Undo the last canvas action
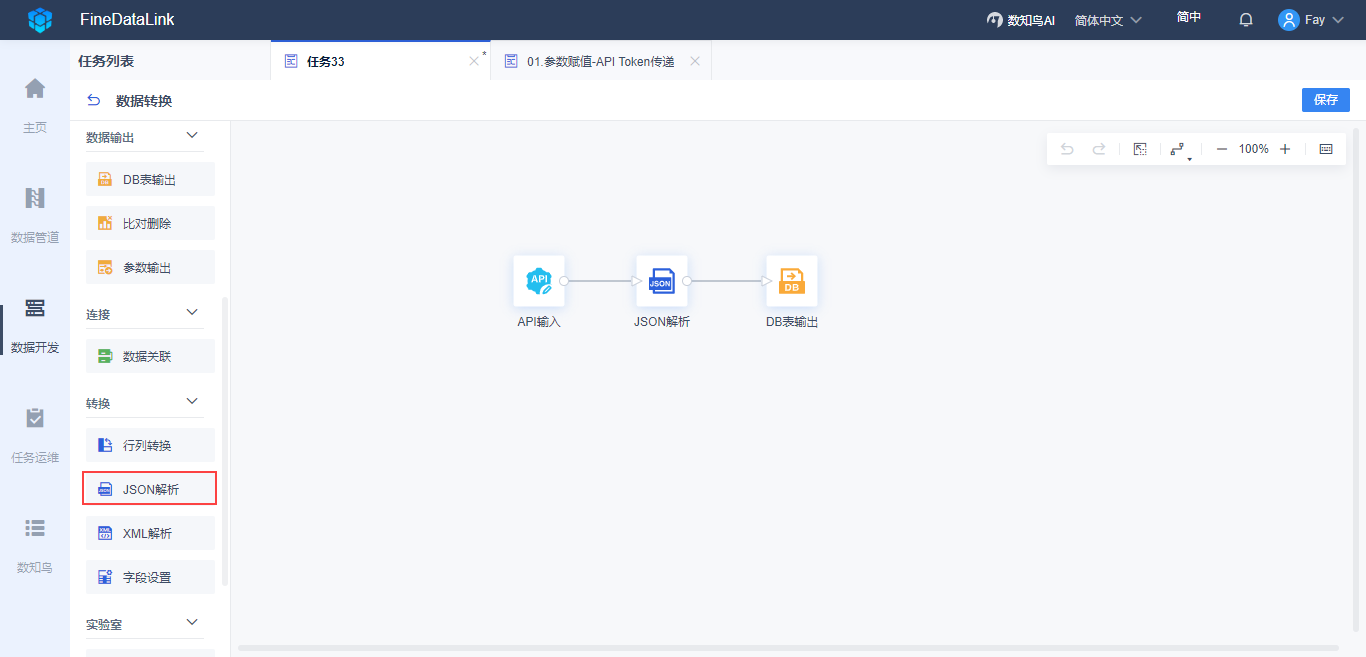 (1067, 149)
